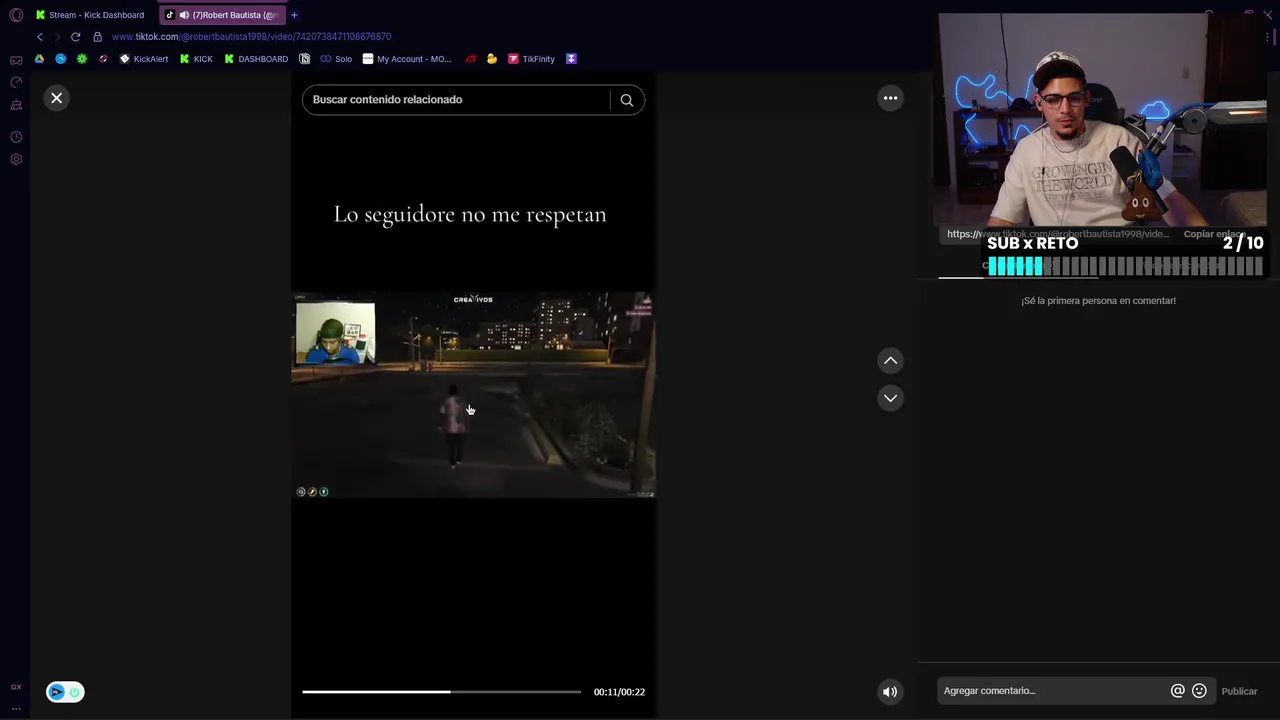Select the Robert Bautista TikTok tab
This screenshot has height=720, width=1280.
click(222, 15)
